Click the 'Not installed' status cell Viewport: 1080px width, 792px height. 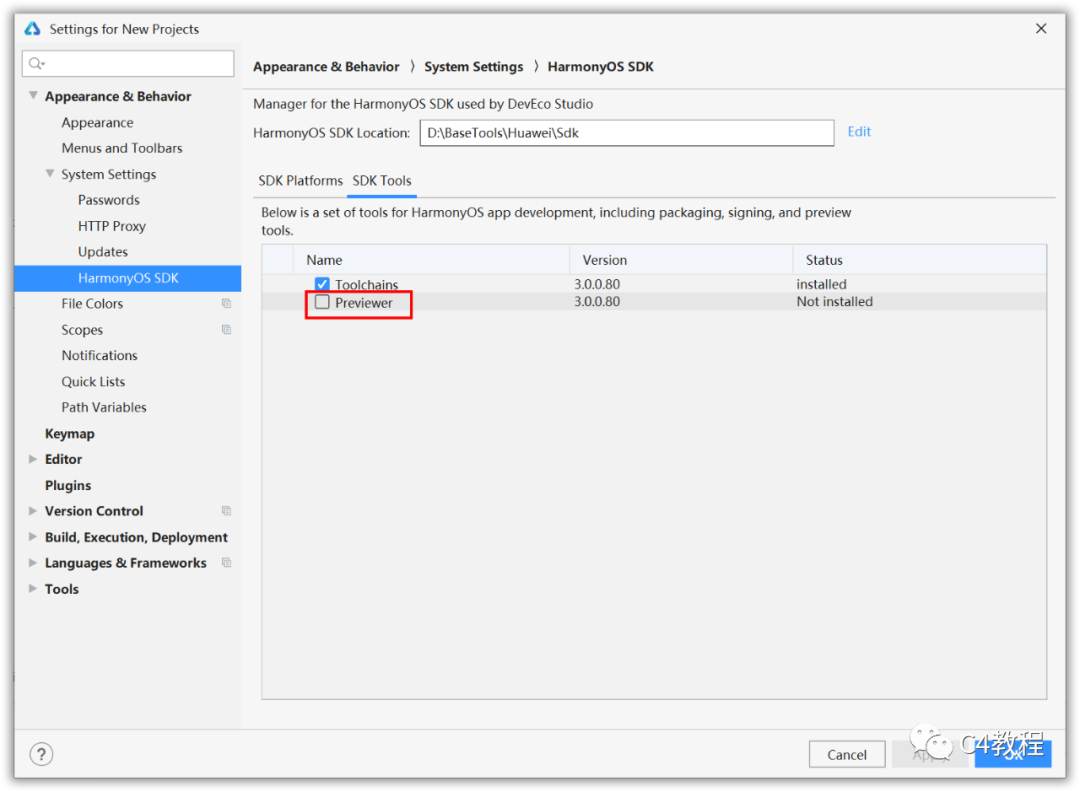[x=834, y=302]
